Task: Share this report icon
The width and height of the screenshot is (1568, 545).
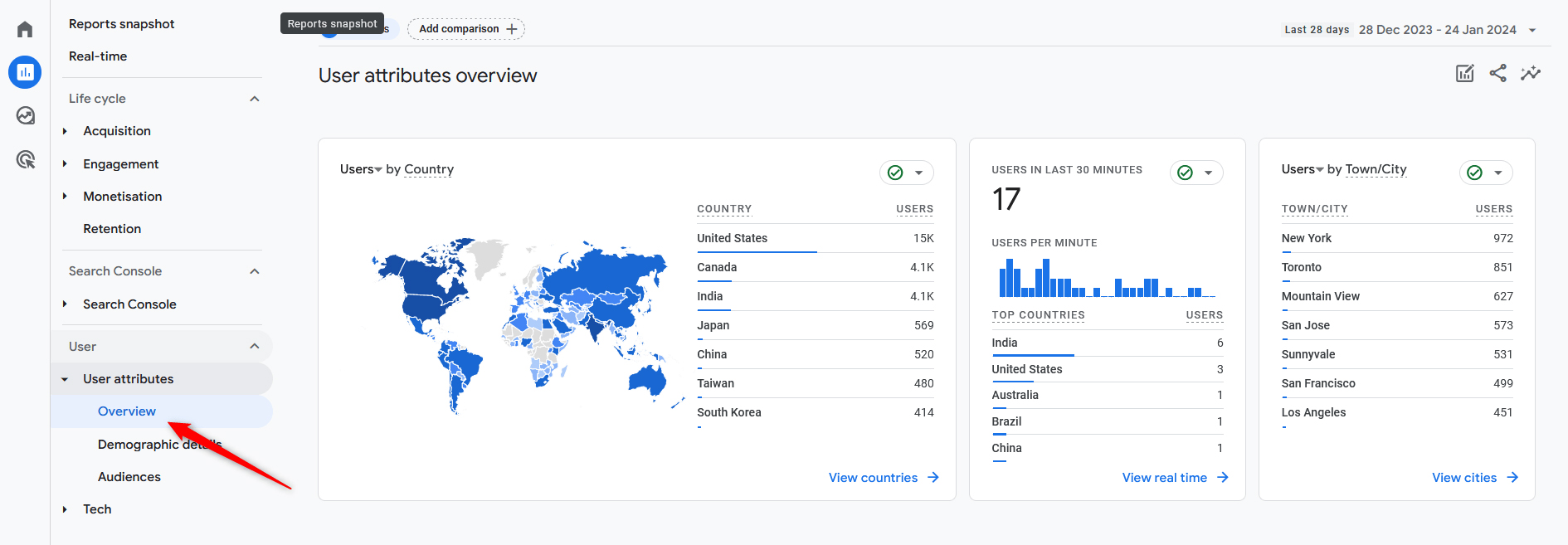Action: [x=1497, y=73]
